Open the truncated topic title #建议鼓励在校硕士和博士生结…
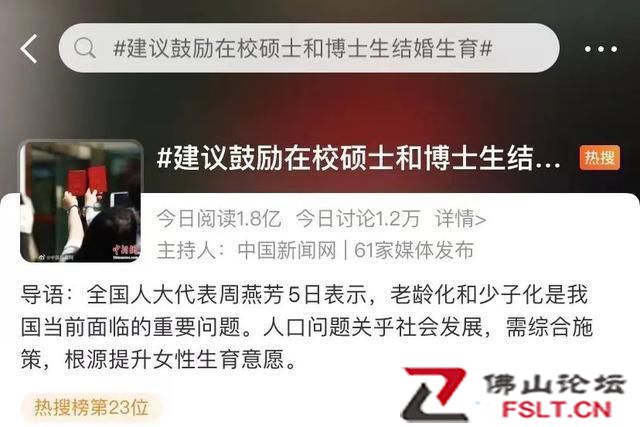This screenshot has width=640, height=427. click(x=358, y=158)
